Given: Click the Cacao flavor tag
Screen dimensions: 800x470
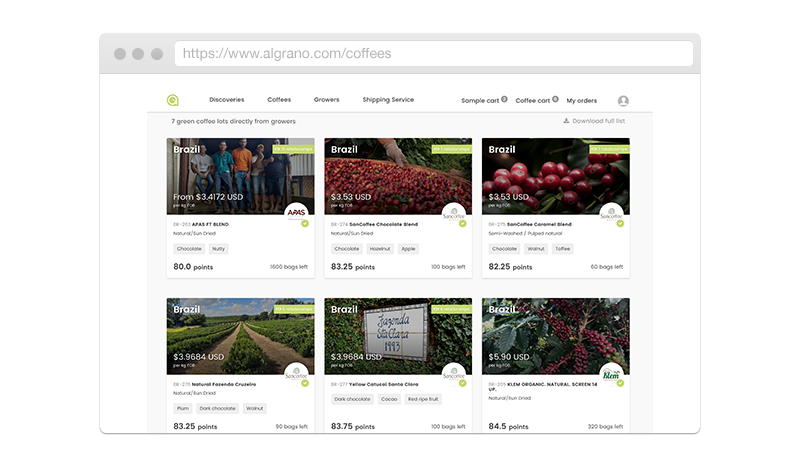Looking at the screenshot, I should 389,399.
